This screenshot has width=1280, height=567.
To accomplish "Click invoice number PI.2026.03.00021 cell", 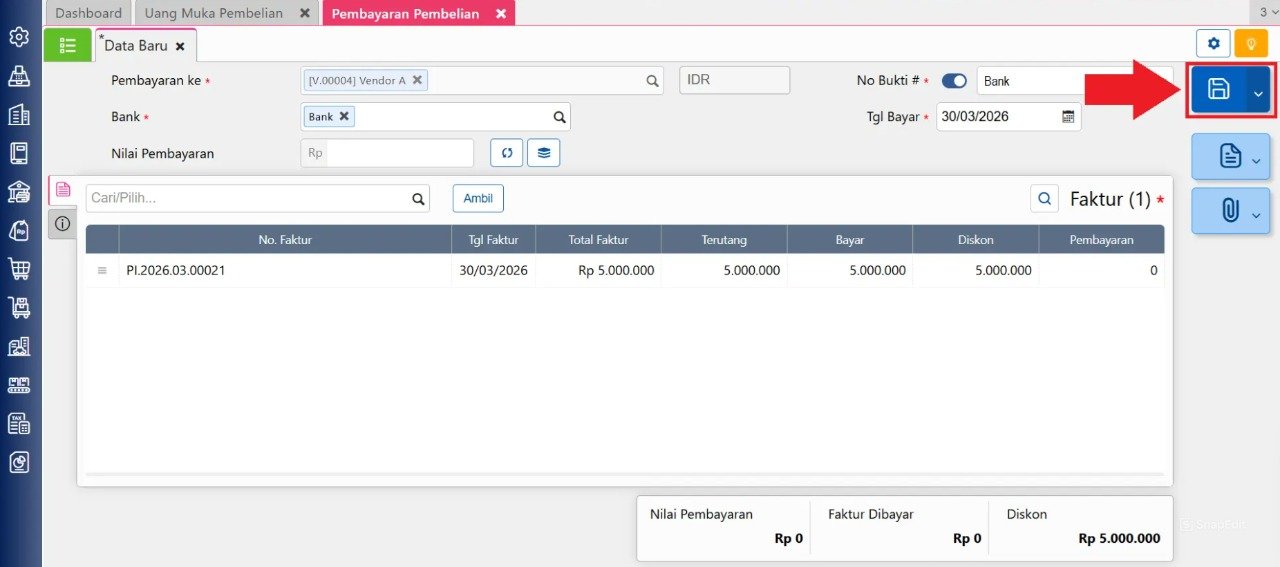I will coord(285,271).
